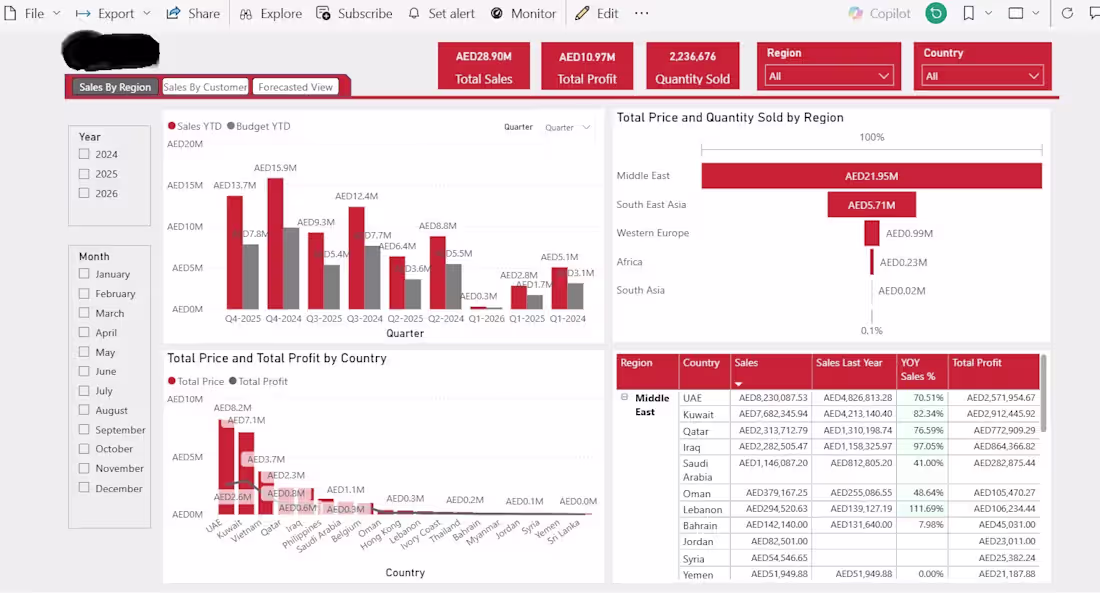Check the June month checkbox
Viewport: 1100px width, 593px height.
[x=84, y=371]
